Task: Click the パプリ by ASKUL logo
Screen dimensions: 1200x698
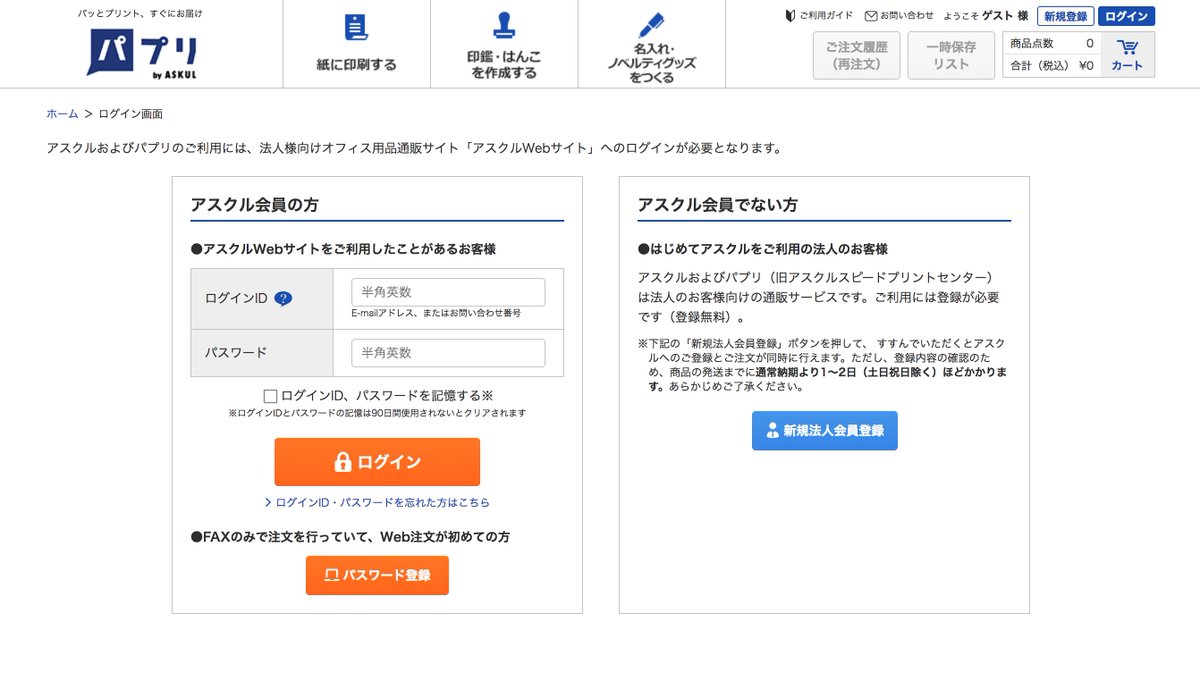Action: [x=141, y=52]
